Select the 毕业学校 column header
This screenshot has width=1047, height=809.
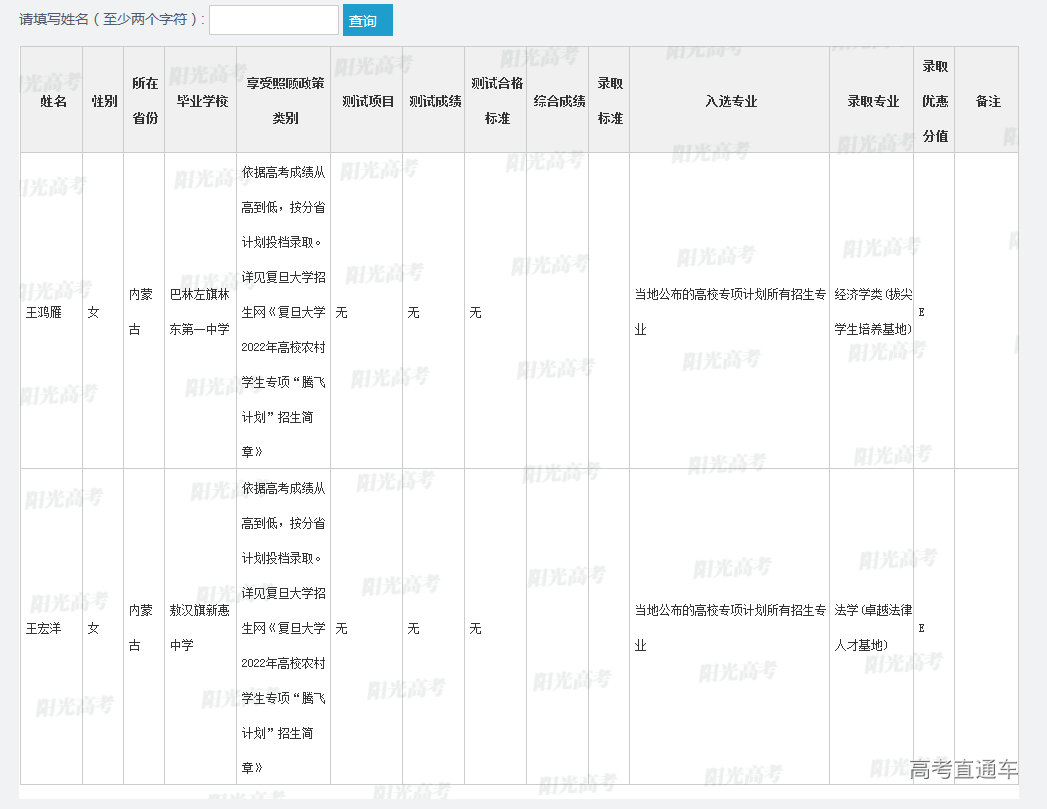202,101
